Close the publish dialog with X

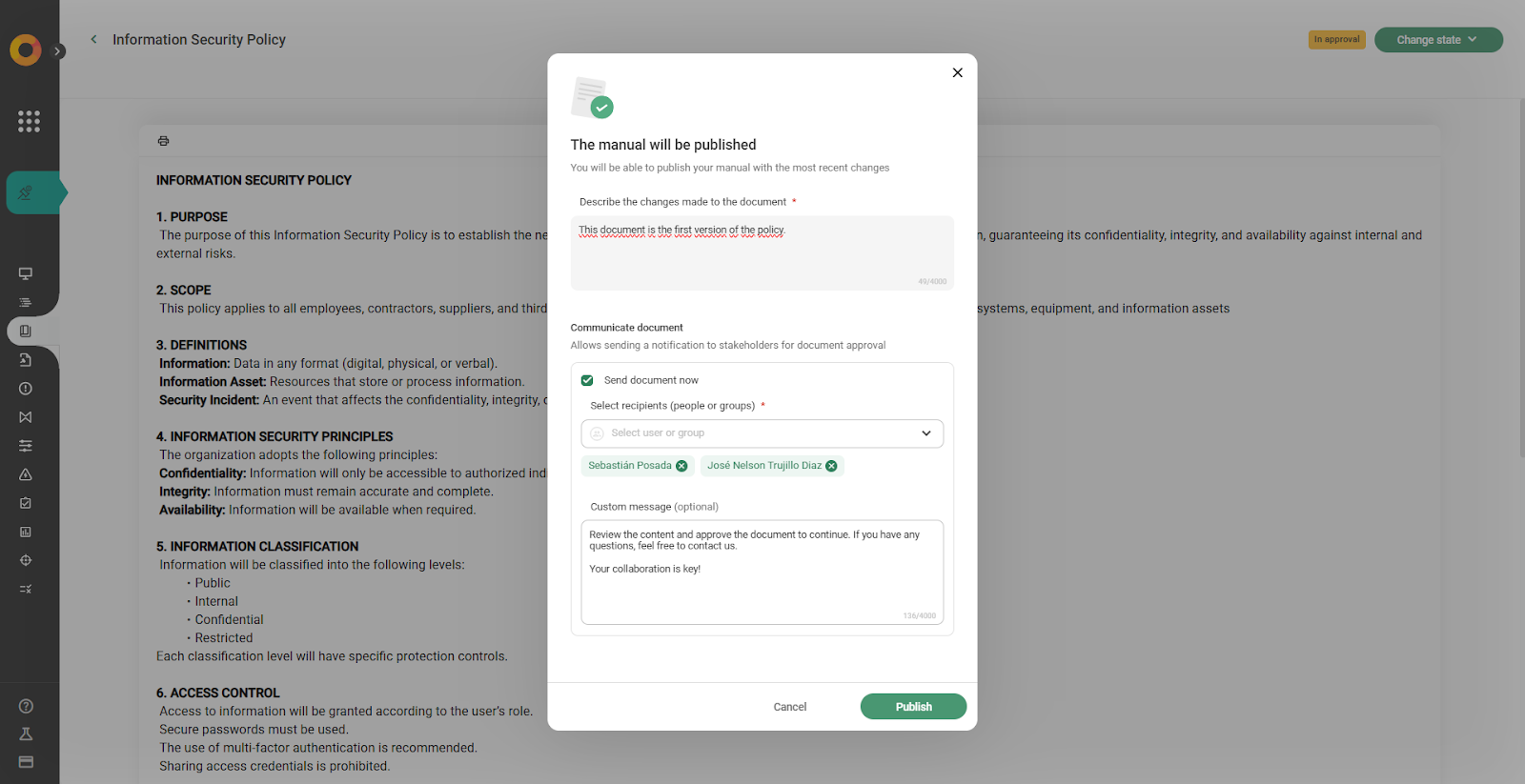click(x=958, y=72)
